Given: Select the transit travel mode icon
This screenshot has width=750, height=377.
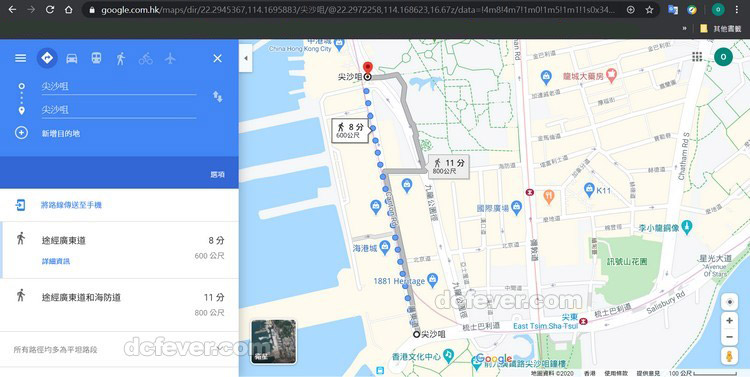Looking at the screenshot, I should 96,58.
